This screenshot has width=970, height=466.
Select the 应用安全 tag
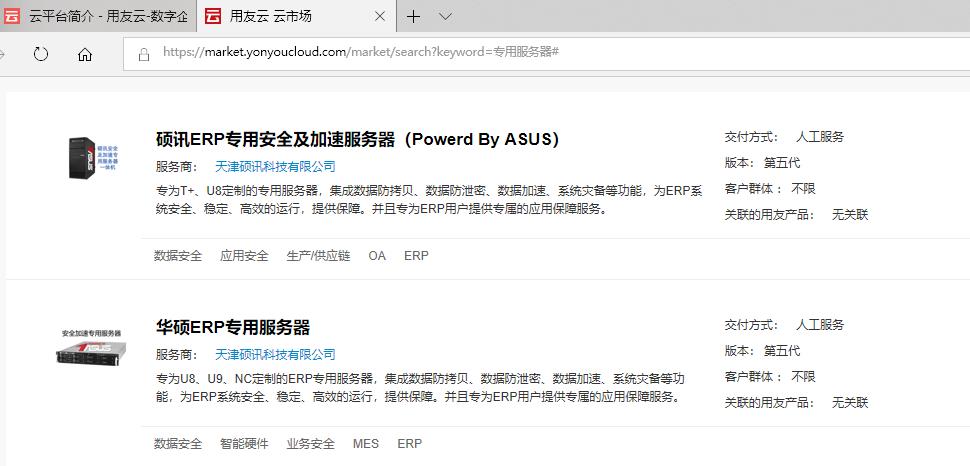tap(244, 256)
